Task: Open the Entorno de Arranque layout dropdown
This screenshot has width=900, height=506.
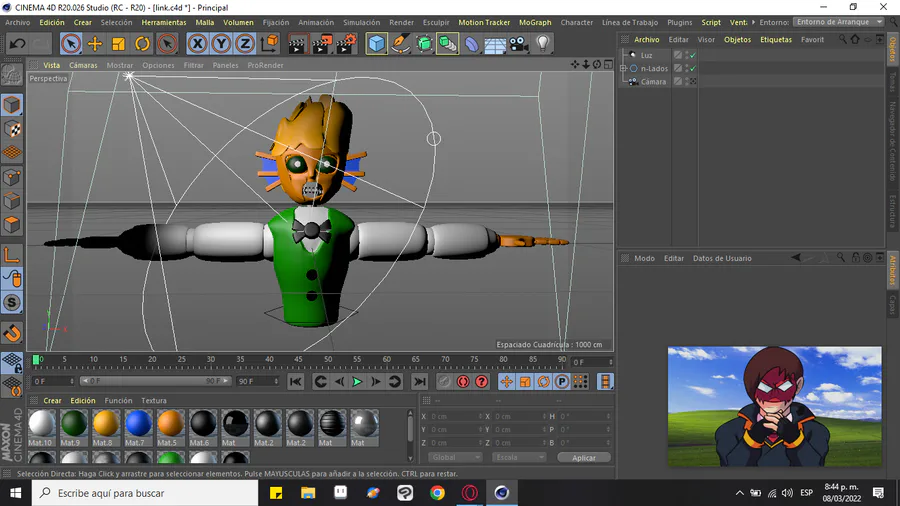Action: coord(839,22)
